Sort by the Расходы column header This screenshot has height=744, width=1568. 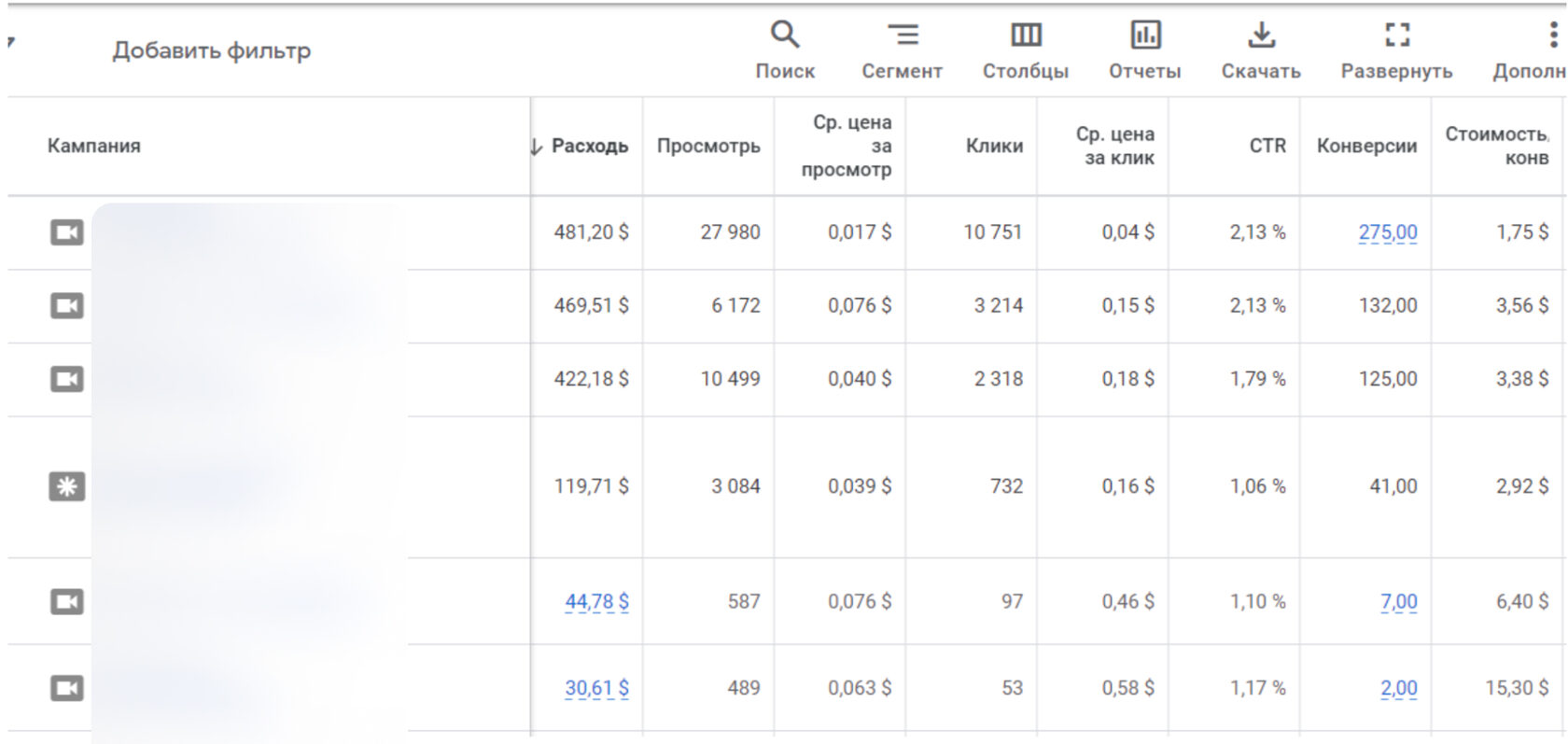pyautogui.click(x=590, y=147)
